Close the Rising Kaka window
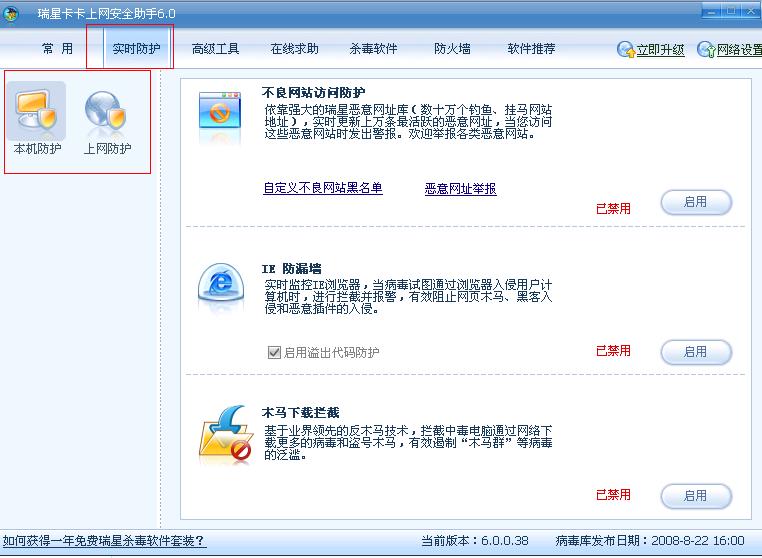The height and width of the screenshot is (558, 762). click(x=750, y=12)
